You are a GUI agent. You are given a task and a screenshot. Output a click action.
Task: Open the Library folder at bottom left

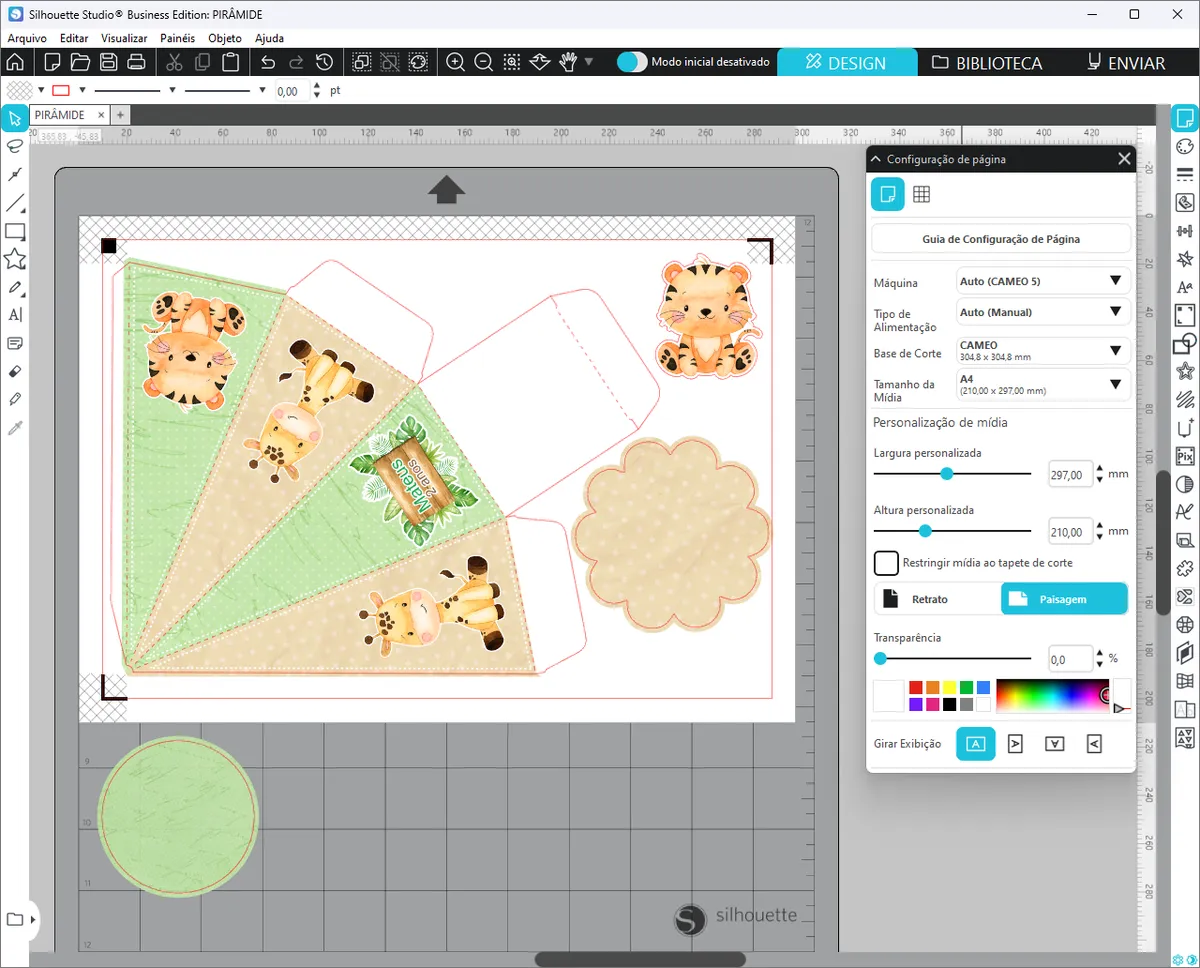click(x=14, y=919)
